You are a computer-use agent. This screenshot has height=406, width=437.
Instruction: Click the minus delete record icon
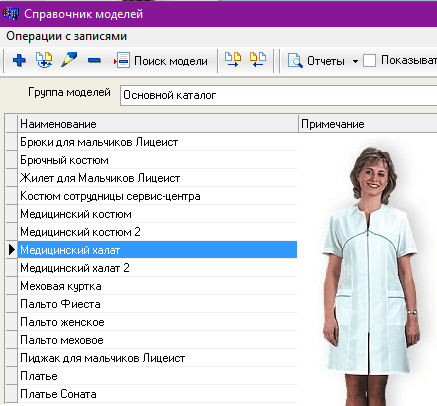94,60
